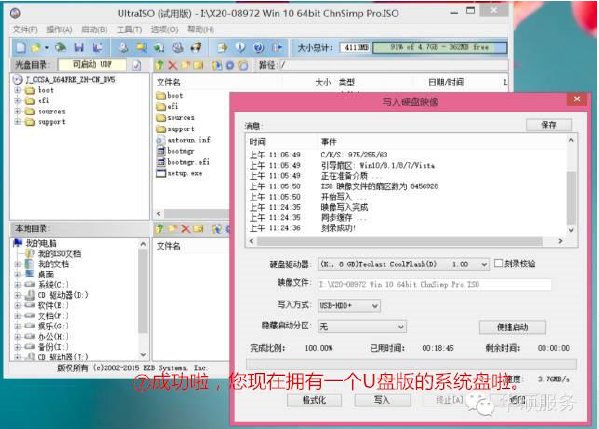Image resolution: width=599 pixels, height=429 pixels.
Task: Open the 选项(O) menu
Action: 165,29
